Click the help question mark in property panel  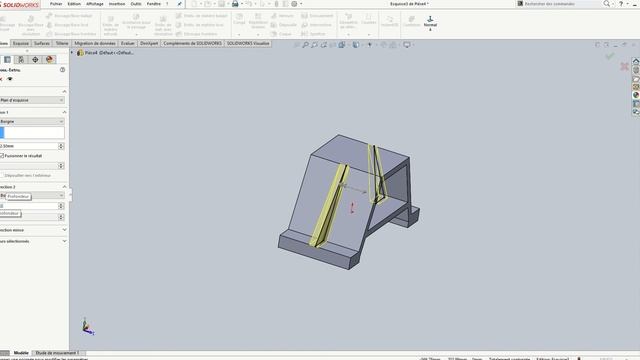tap(62, 70)
